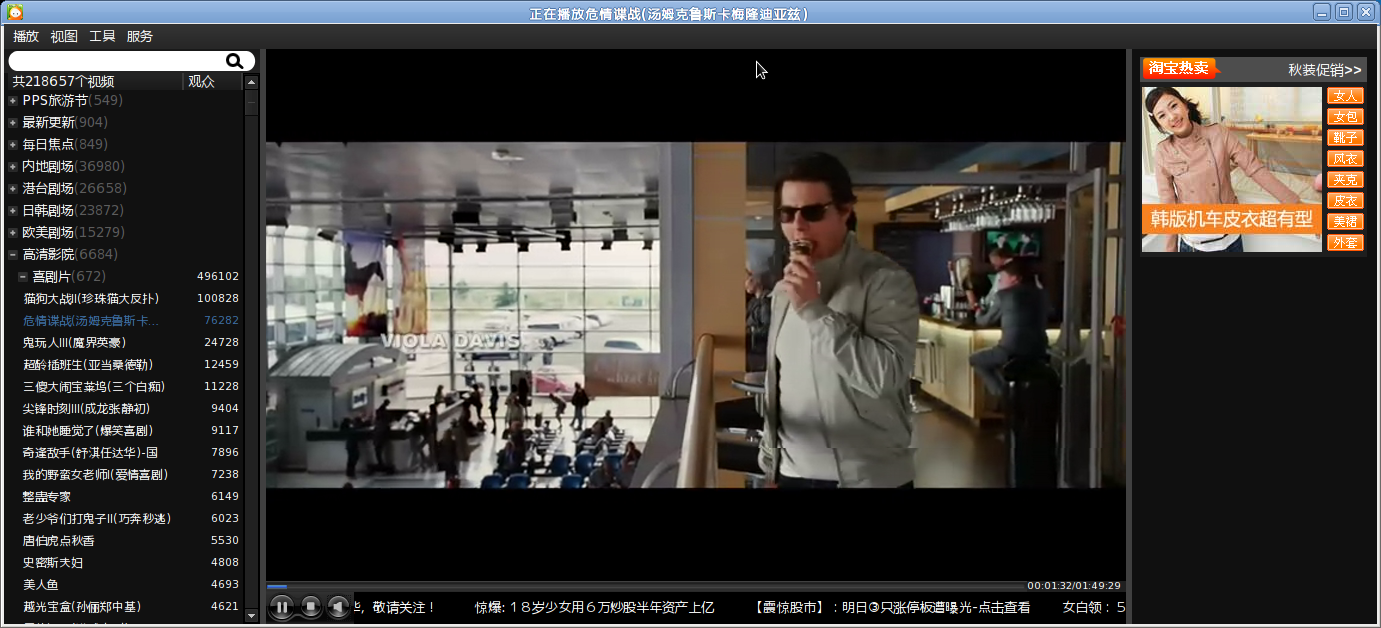The width and height of the screenshot is (1381, 628).
Task: Click the 秋装促销>> link
Action: click(1324, 70)
